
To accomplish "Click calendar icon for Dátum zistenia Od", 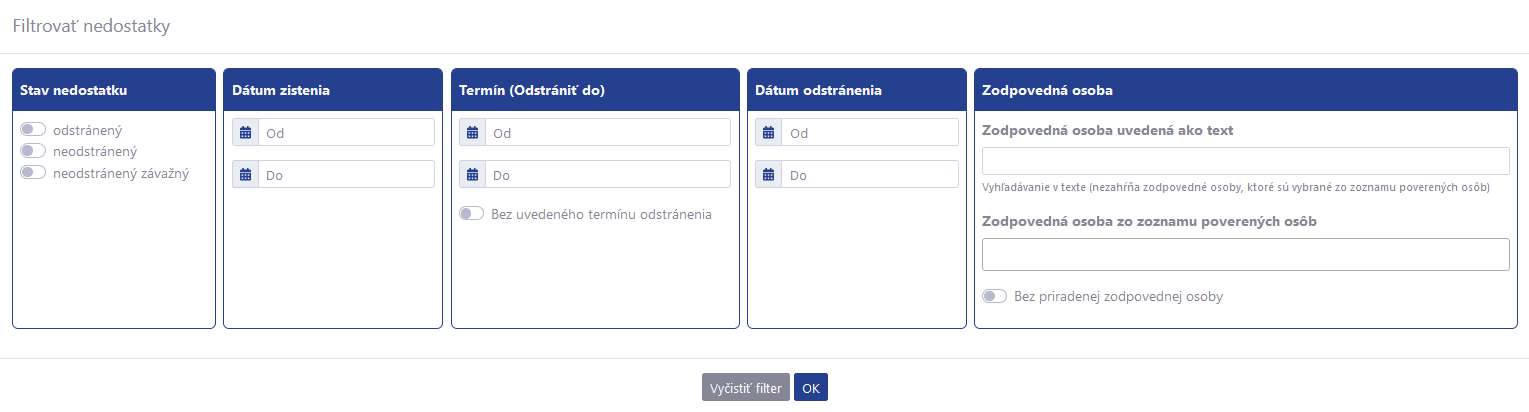I will (x=245, y=132).
